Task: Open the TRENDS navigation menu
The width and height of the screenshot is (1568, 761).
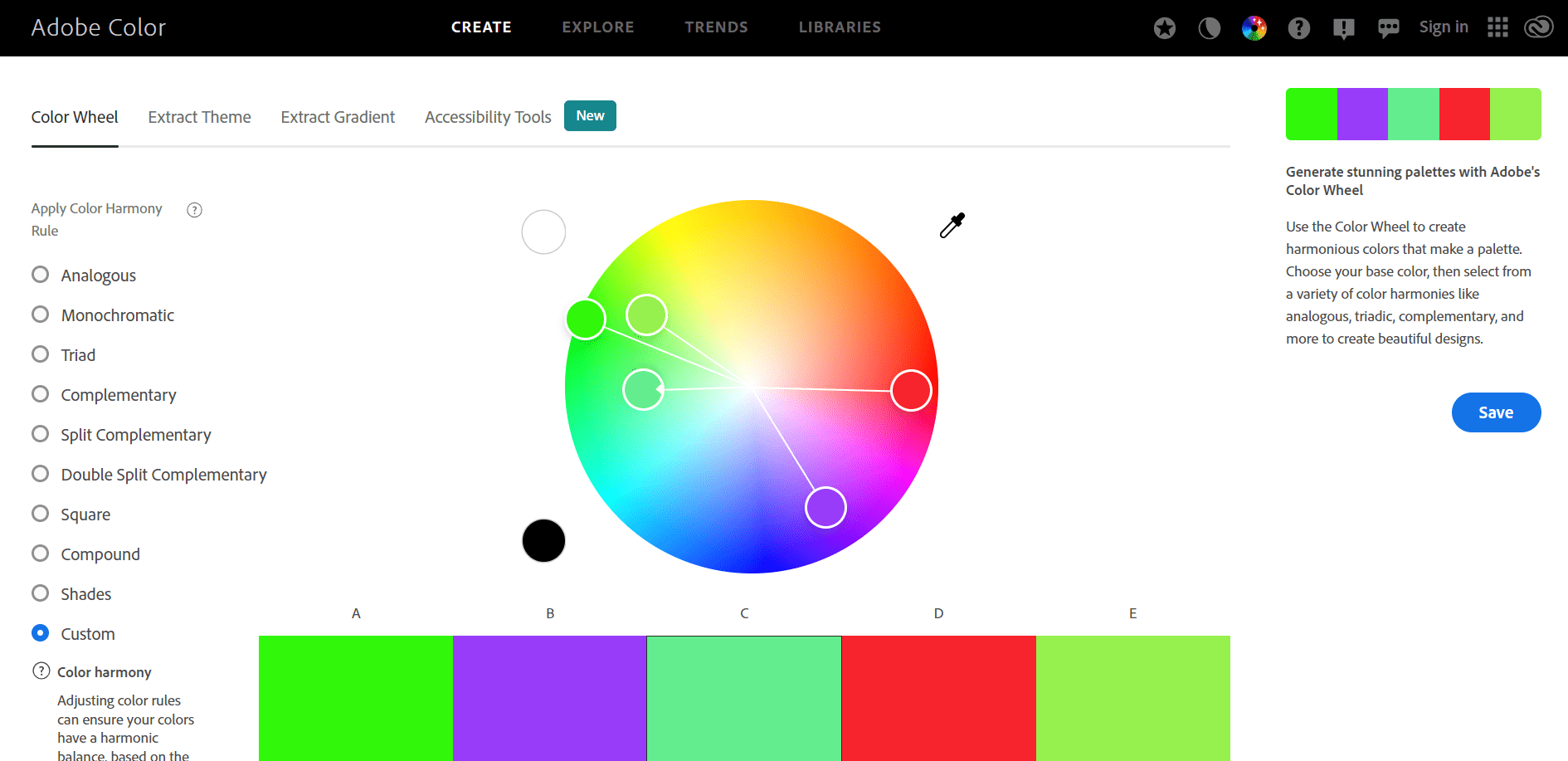Action: point(717,27)
